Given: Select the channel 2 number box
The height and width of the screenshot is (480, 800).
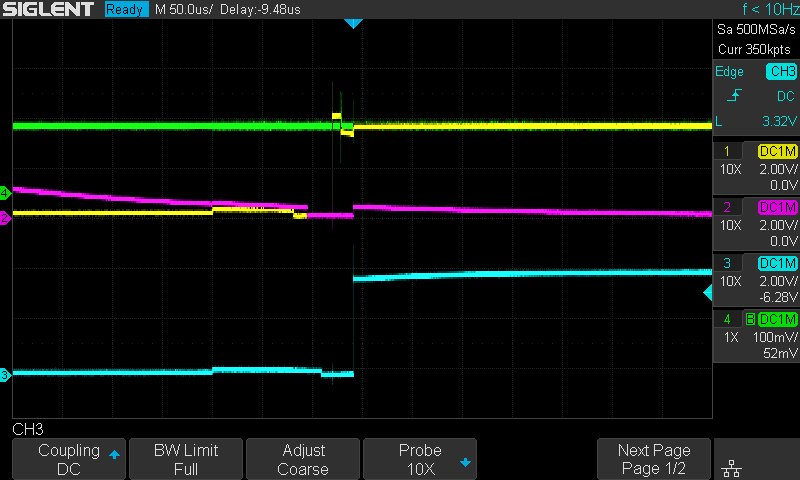Looking at the screenshot, I should click(x=727, y=207).
